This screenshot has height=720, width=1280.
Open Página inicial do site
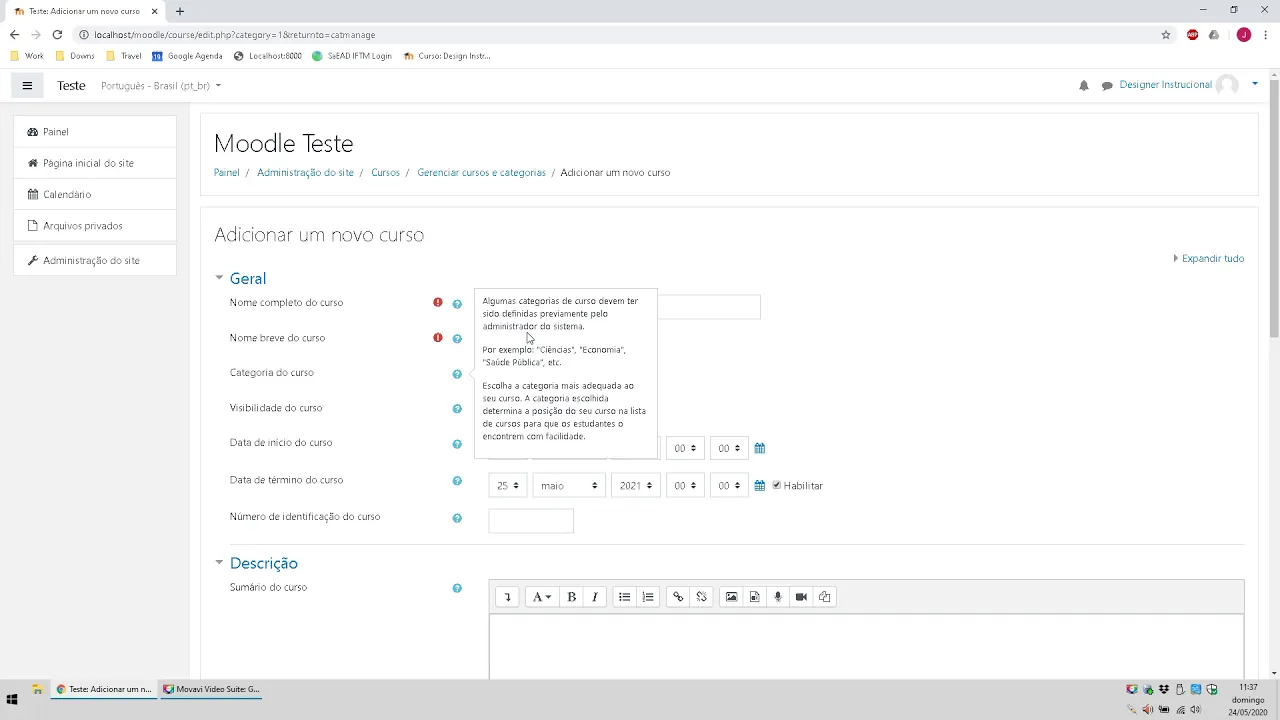click(95, 163)
